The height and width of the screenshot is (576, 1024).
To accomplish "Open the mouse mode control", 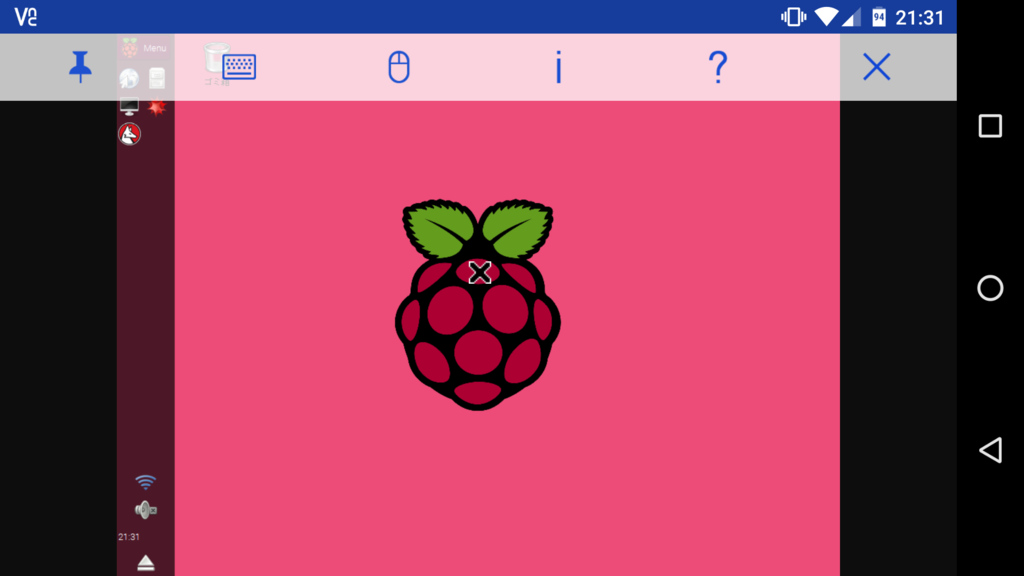I will [x=399, y=67].
